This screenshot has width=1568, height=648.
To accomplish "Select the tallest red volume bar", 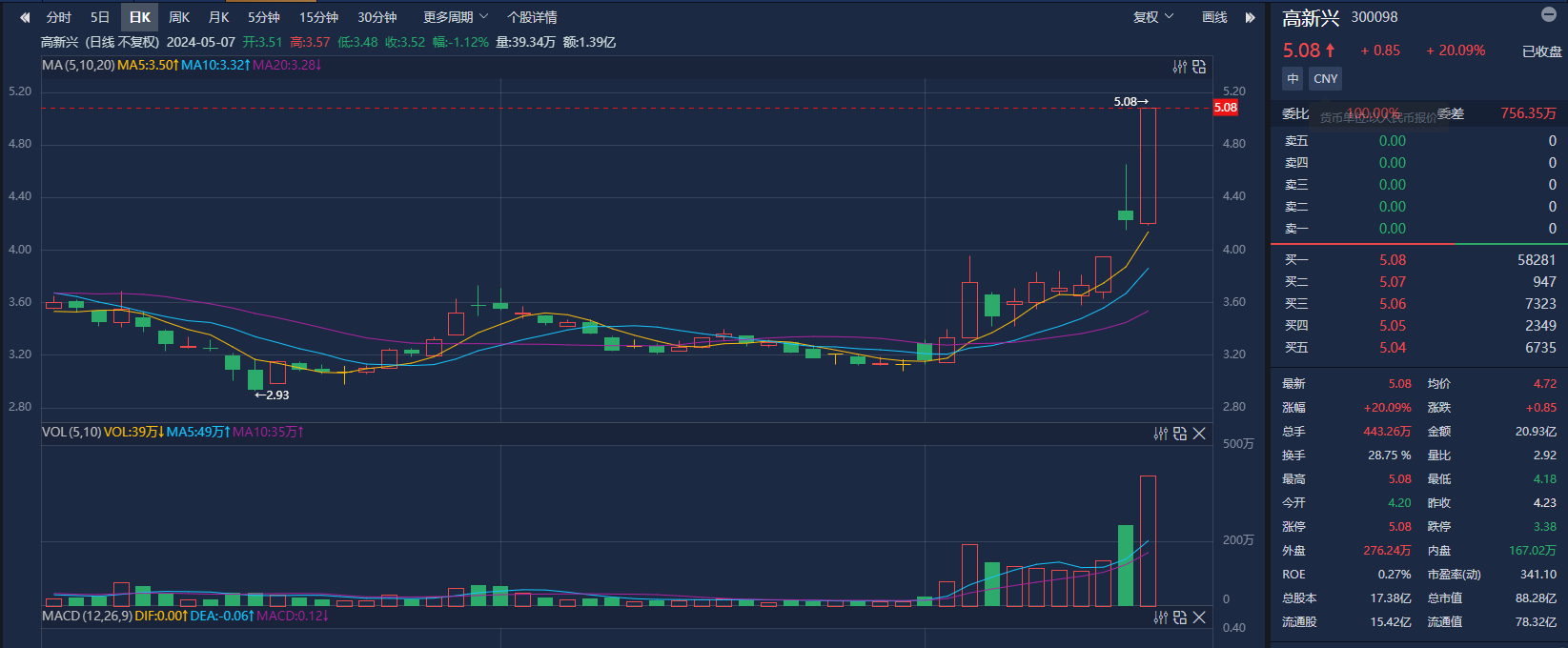I will (x=1149, y=541).
